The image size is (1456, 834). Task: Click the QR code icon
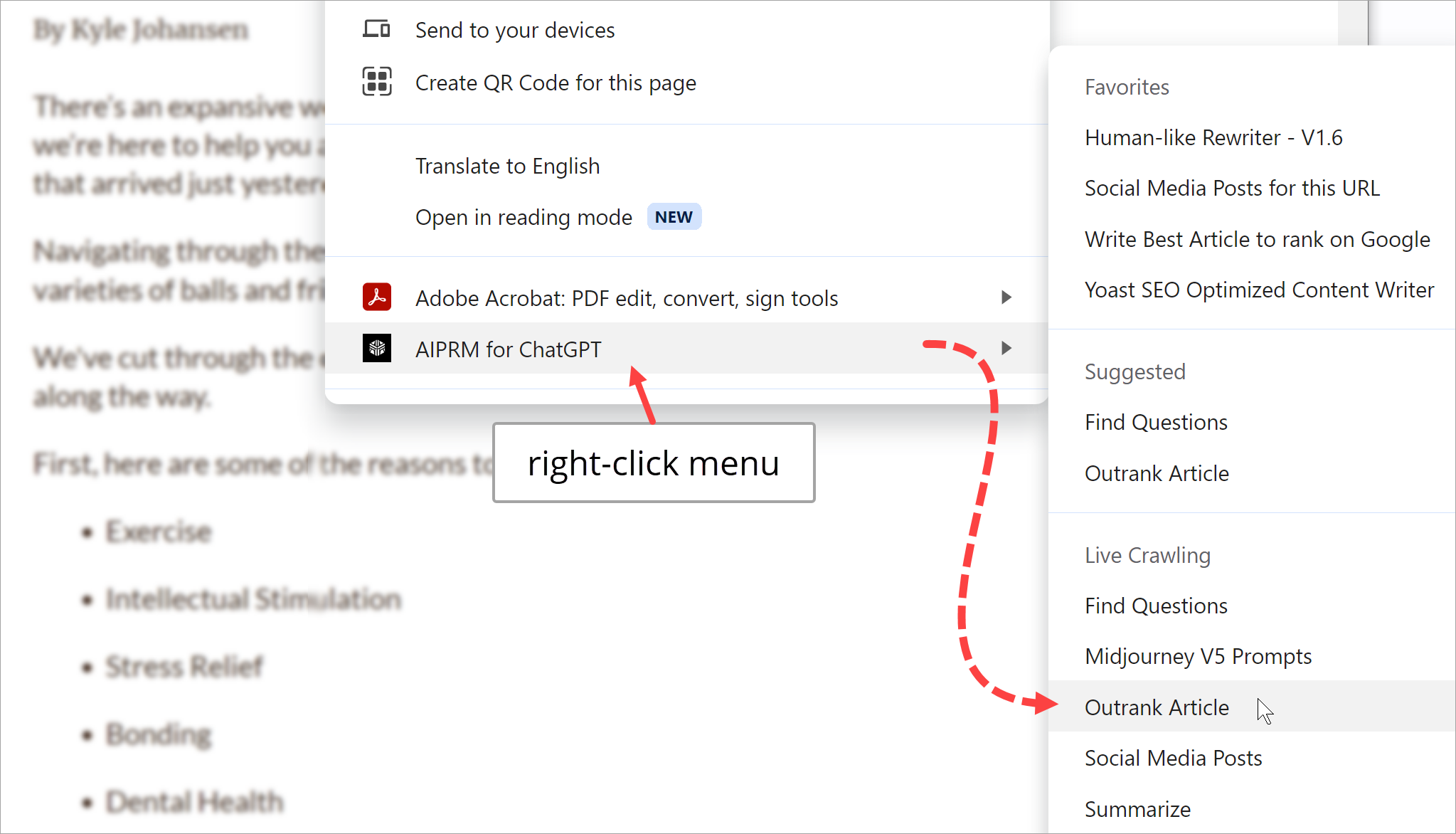pyautogui.click(x=376, y=82)
